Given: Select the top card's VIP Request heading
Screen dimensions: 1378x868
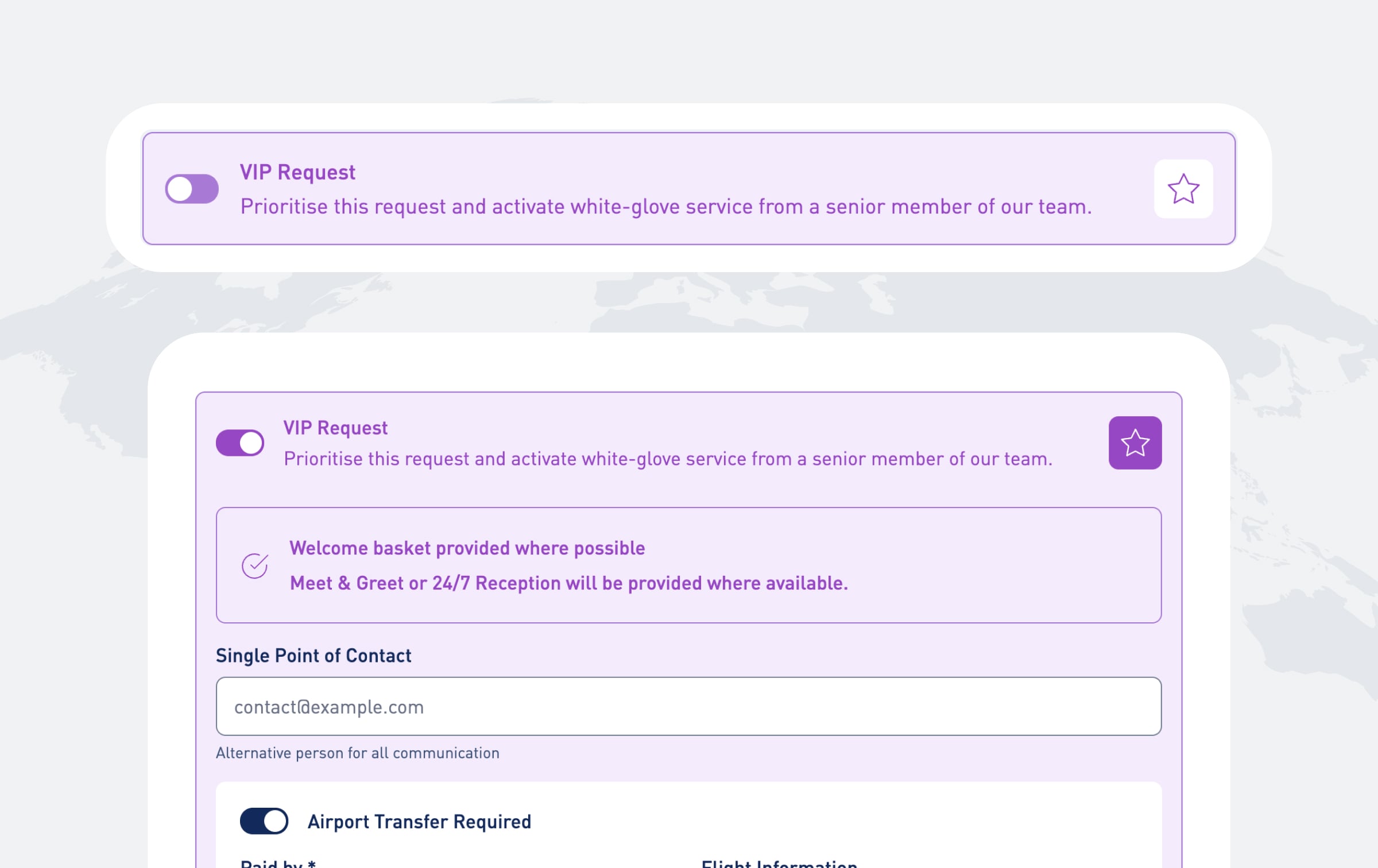Looking at the screenshot, I should tap(297, 172).
